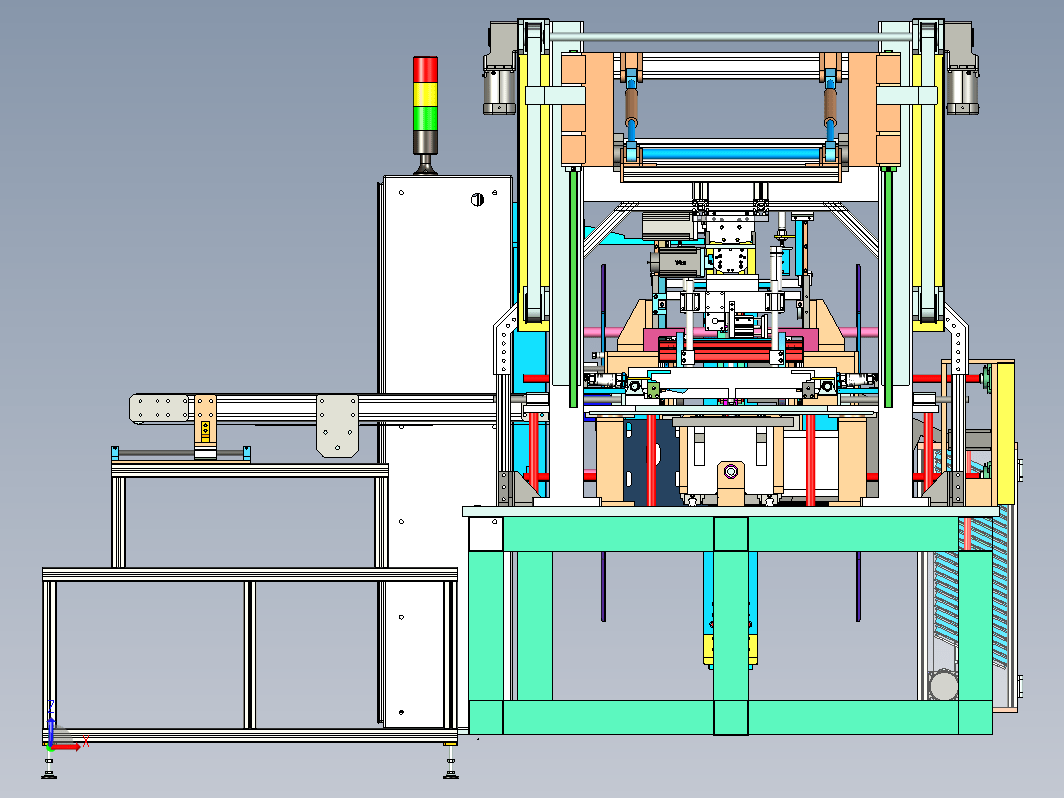1064x798 pixels.
Task: Select the pink horizontal rod left of center
Action: click(x=600, y=332)
